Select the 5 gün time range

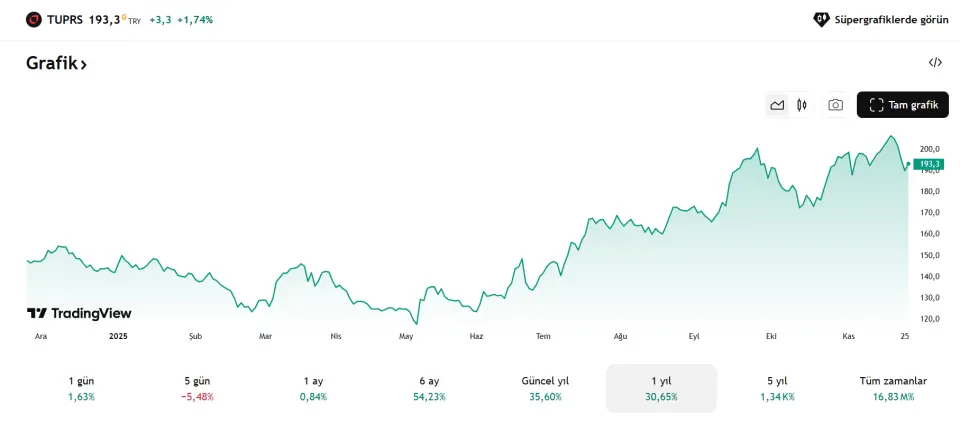(197, 388)
